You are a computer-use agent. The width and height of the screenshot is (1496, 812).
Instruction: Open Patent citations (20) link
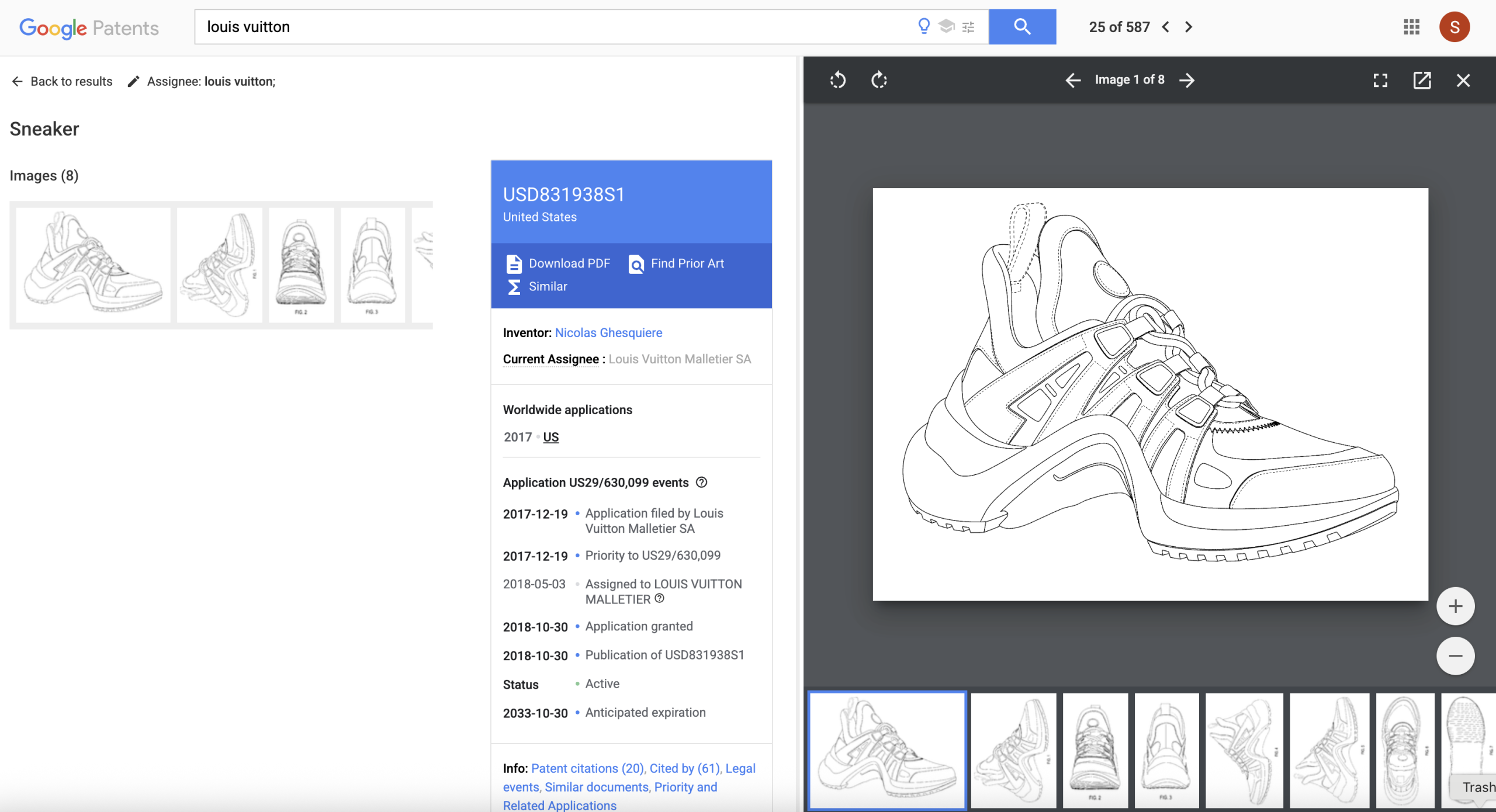click(x=587, y=768)
